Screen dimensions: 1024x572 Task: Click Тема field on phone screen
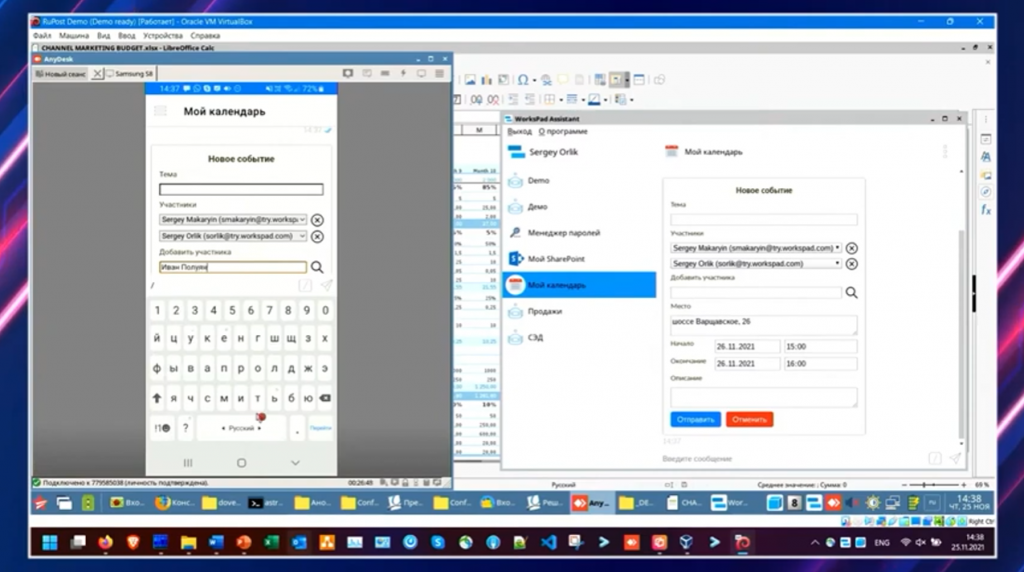click(241, 189)
